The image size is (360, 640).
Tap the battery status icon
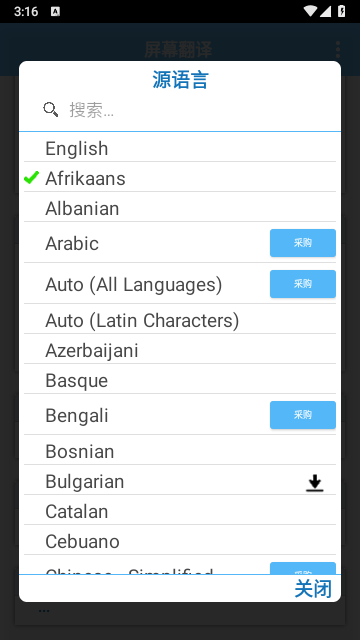(342, 11)
